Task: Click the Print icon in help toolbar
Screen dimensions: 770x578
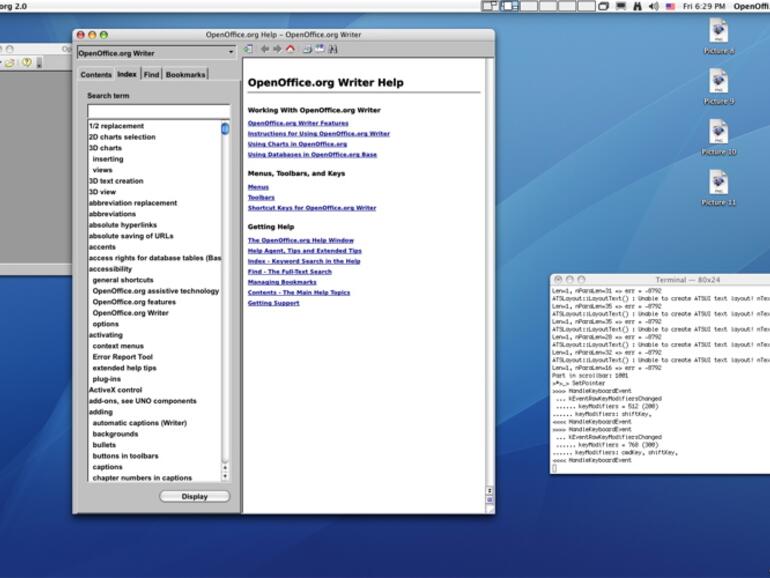Action: 306,49
